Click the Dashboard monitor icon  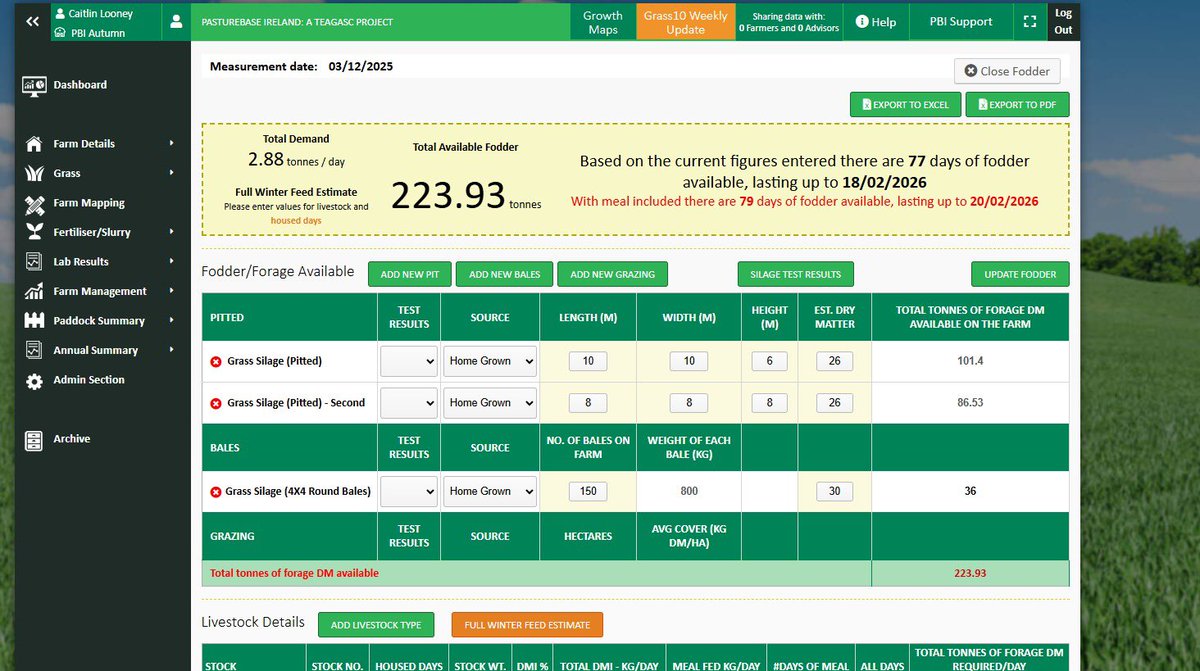pyautogui.click(x=34, y=85)
